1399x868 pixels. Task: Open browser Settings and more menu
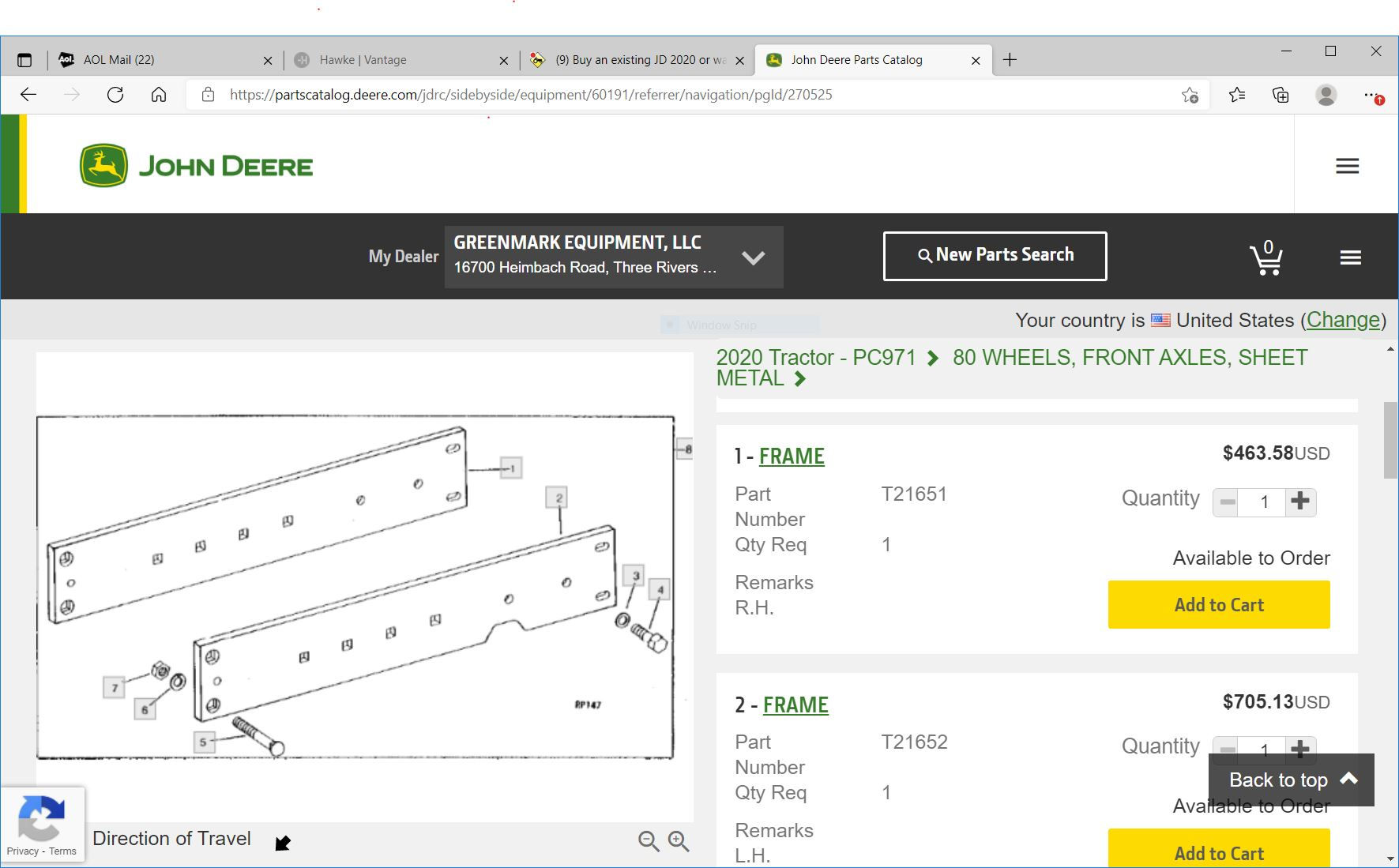tap(1373, 96)
